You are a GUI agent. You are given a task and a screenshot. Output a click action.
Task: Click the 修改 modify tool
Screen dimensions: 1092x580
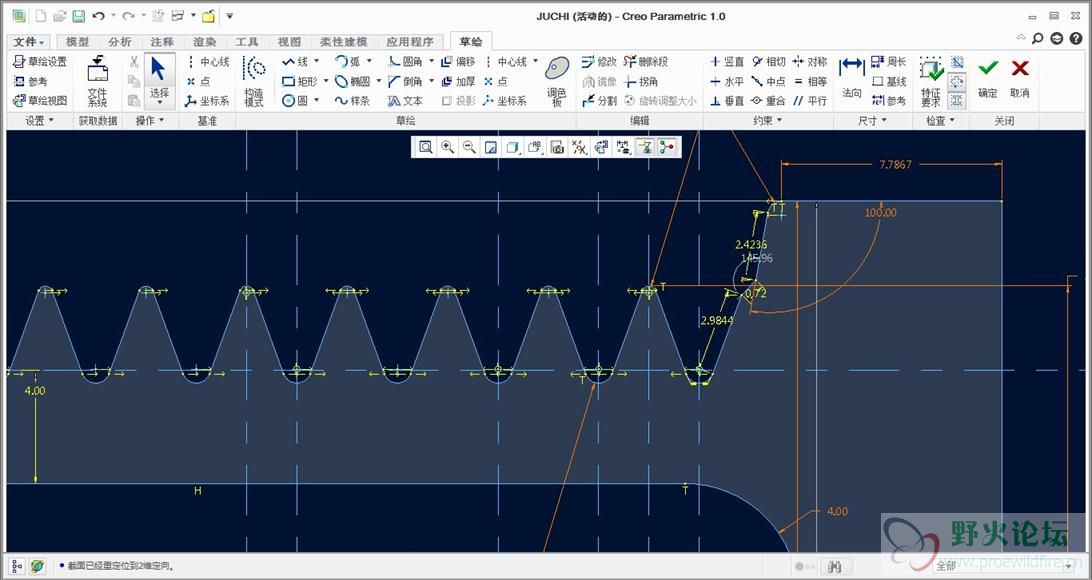[x=598, y=61]
